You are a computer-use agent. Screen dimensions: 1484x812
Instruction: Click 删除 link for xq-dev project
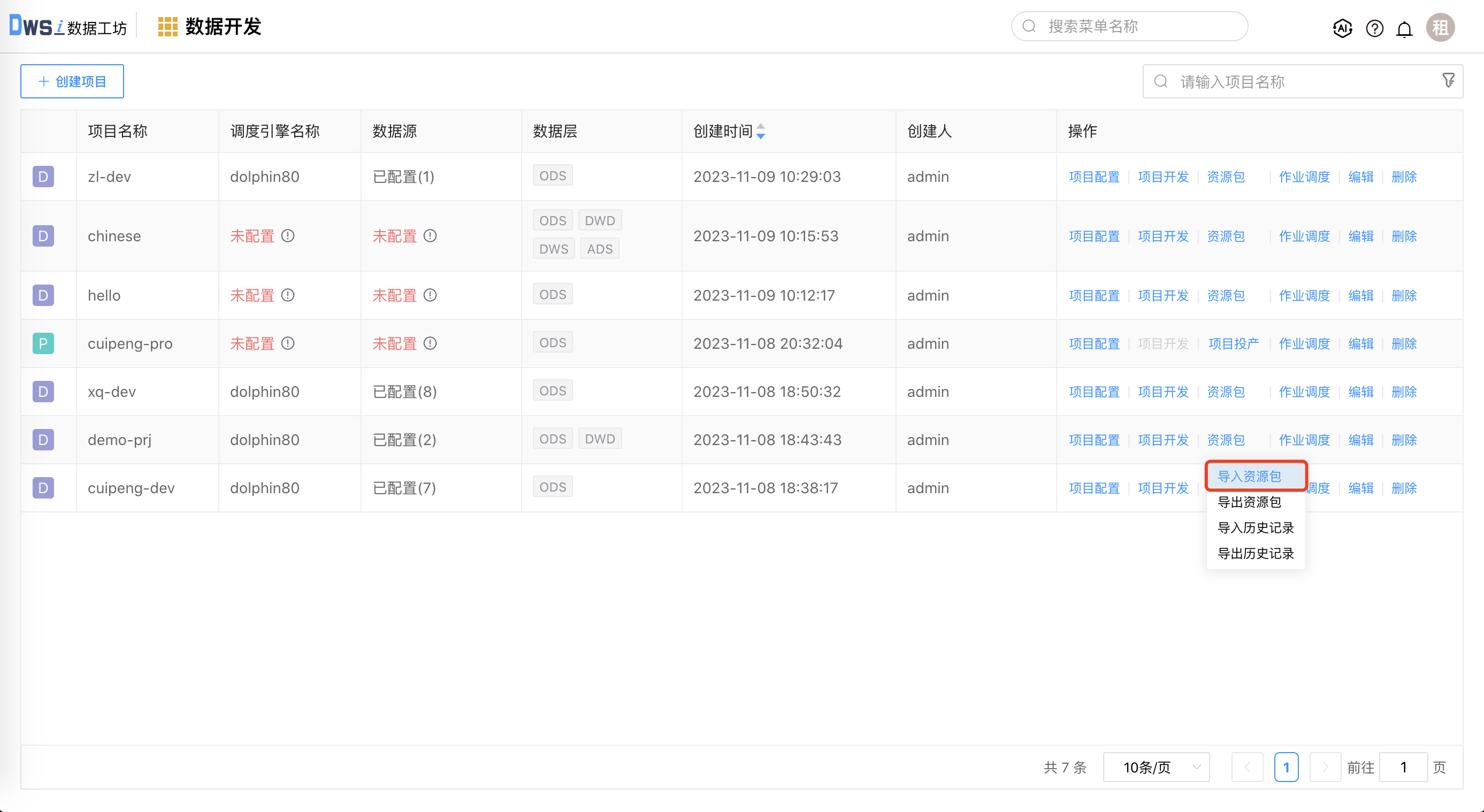pyautogui.click(x=1403, y=392)
